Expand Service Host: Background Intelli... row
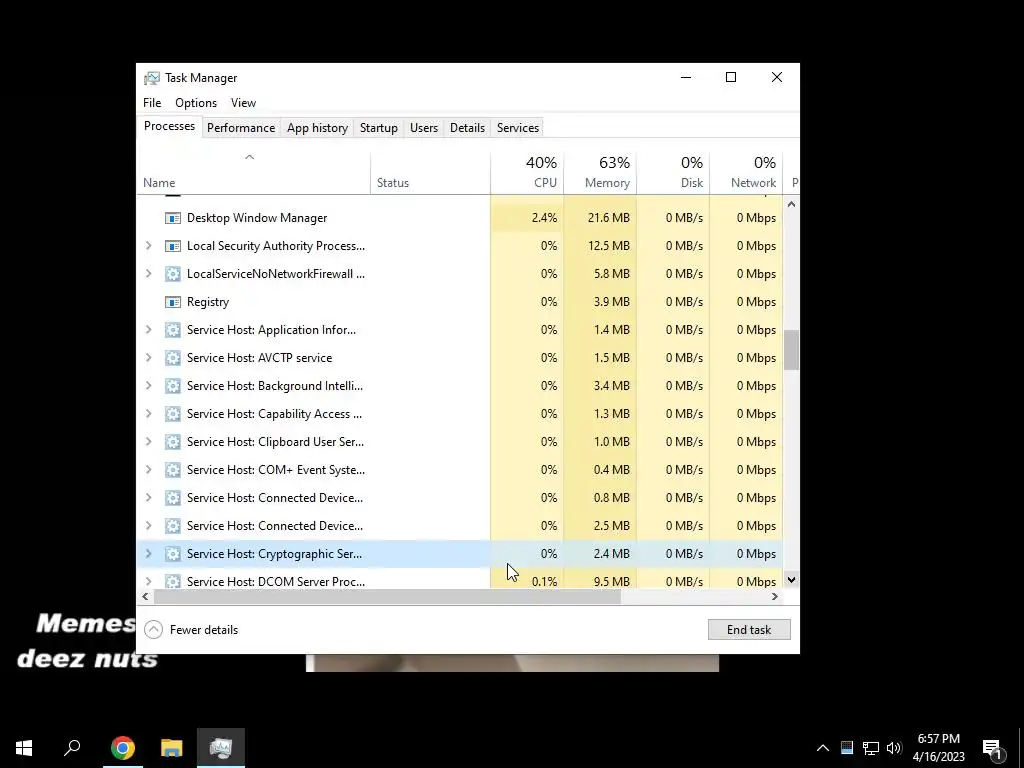 tap(148, 386)
